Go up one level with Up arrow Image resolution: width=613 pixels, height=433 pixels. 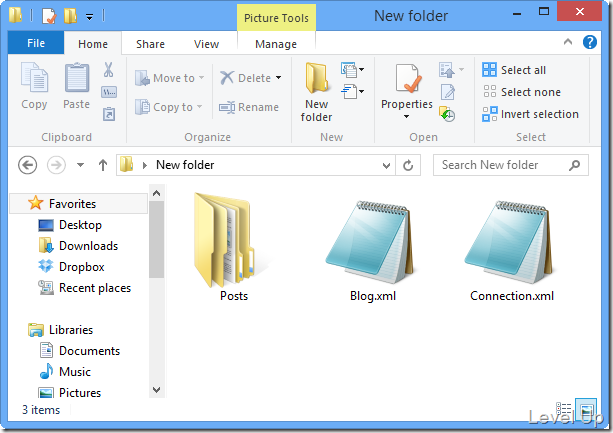[102, 165]
